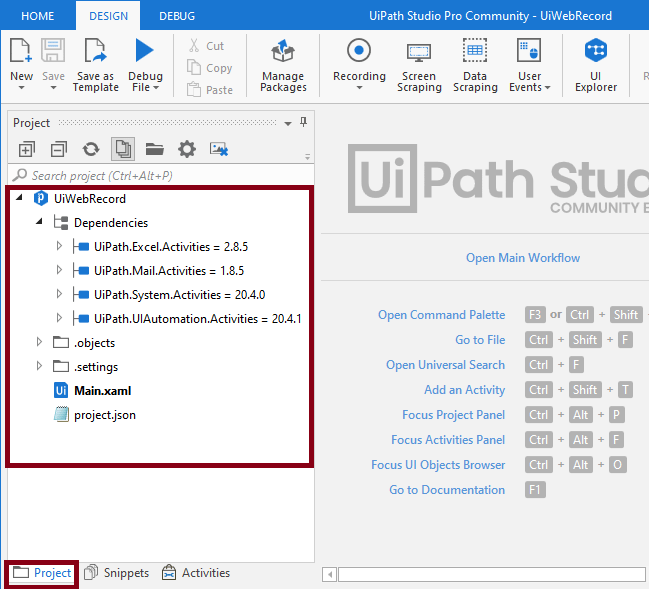The height and width of the screenshot is (589, 649).
Task: Select UiWebRecord project name
Action: [x=90, y=199]
